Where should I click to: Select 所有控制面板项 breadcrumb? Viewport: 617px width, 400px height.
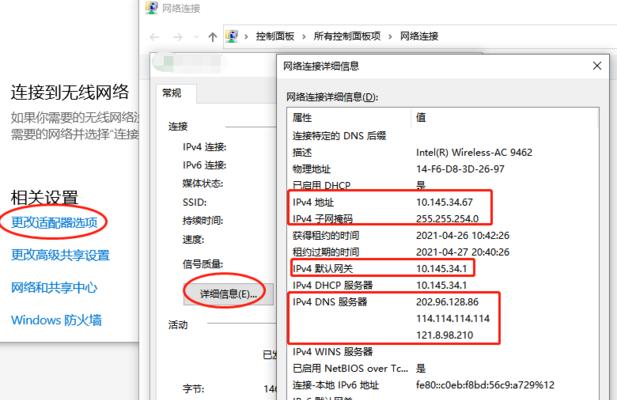pyautogui.click(x=347, y=36)
